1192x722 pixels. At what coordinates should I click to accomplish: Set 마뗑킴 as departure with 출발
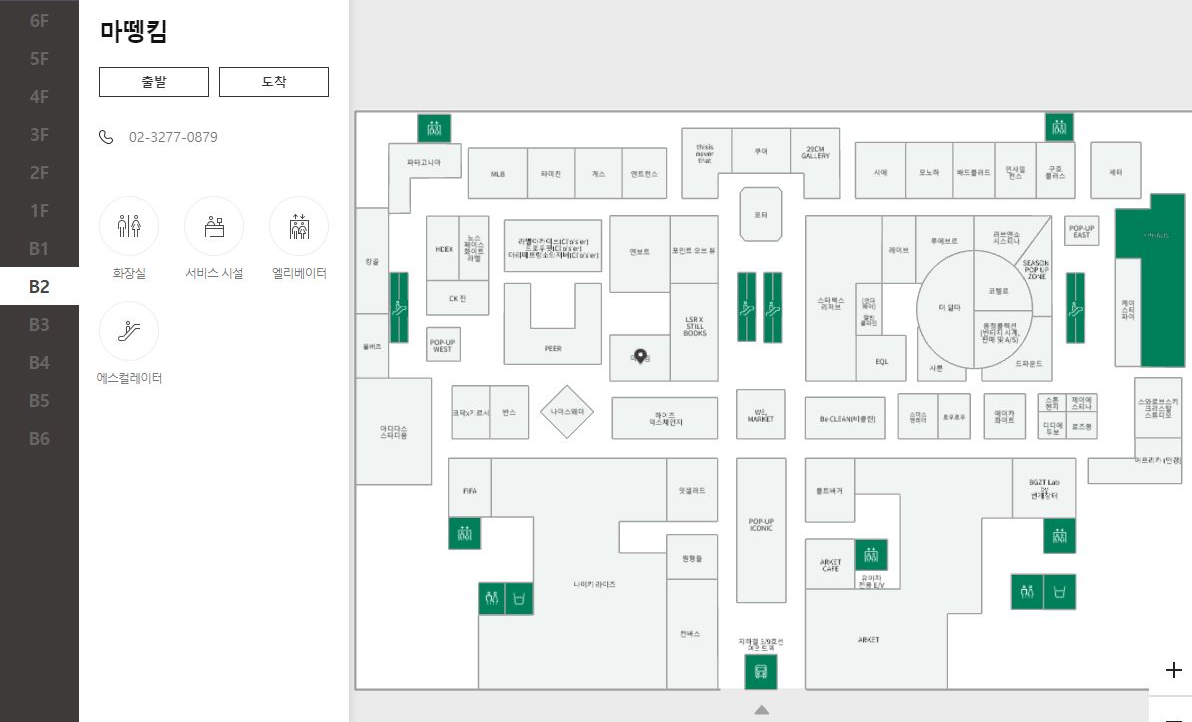(154, 82)
